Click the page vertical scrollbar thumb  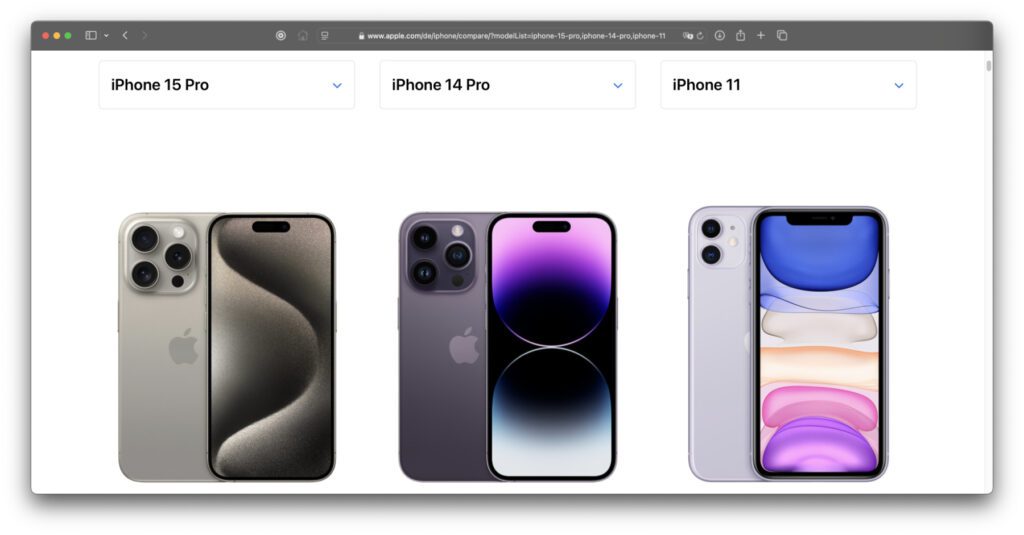[989, 66]
